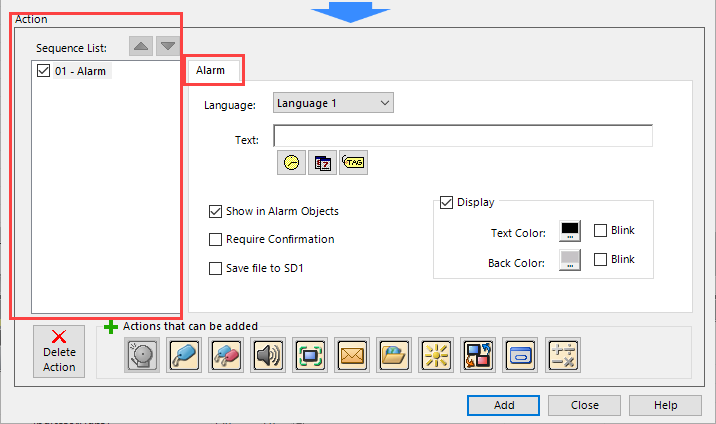716x424 pixels.
Task: Enable Save file to SD1
Action: [x=215, y=268]
